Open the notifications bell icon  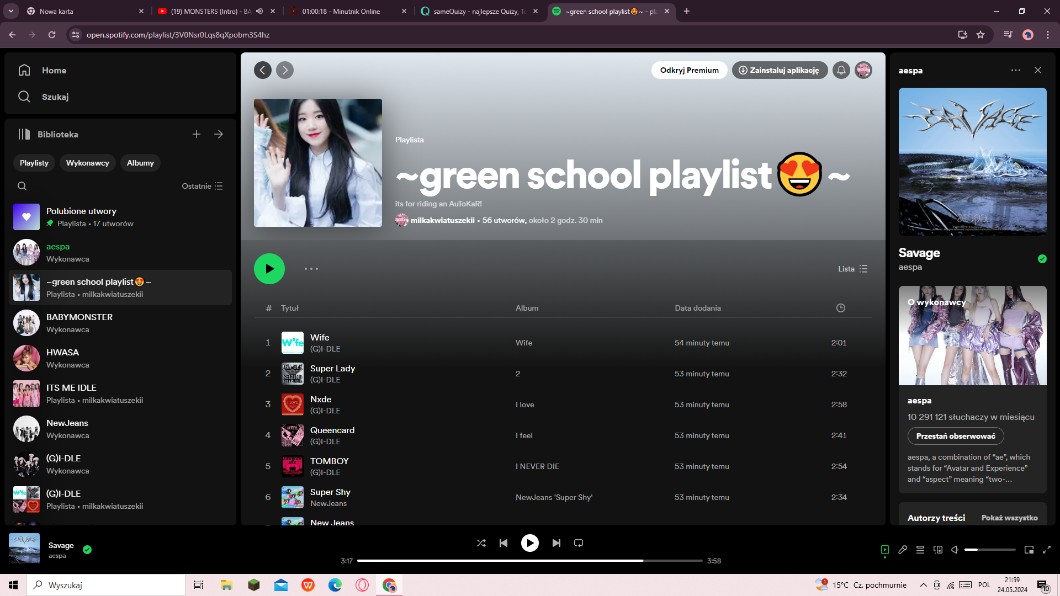click(x=841, y=70)
